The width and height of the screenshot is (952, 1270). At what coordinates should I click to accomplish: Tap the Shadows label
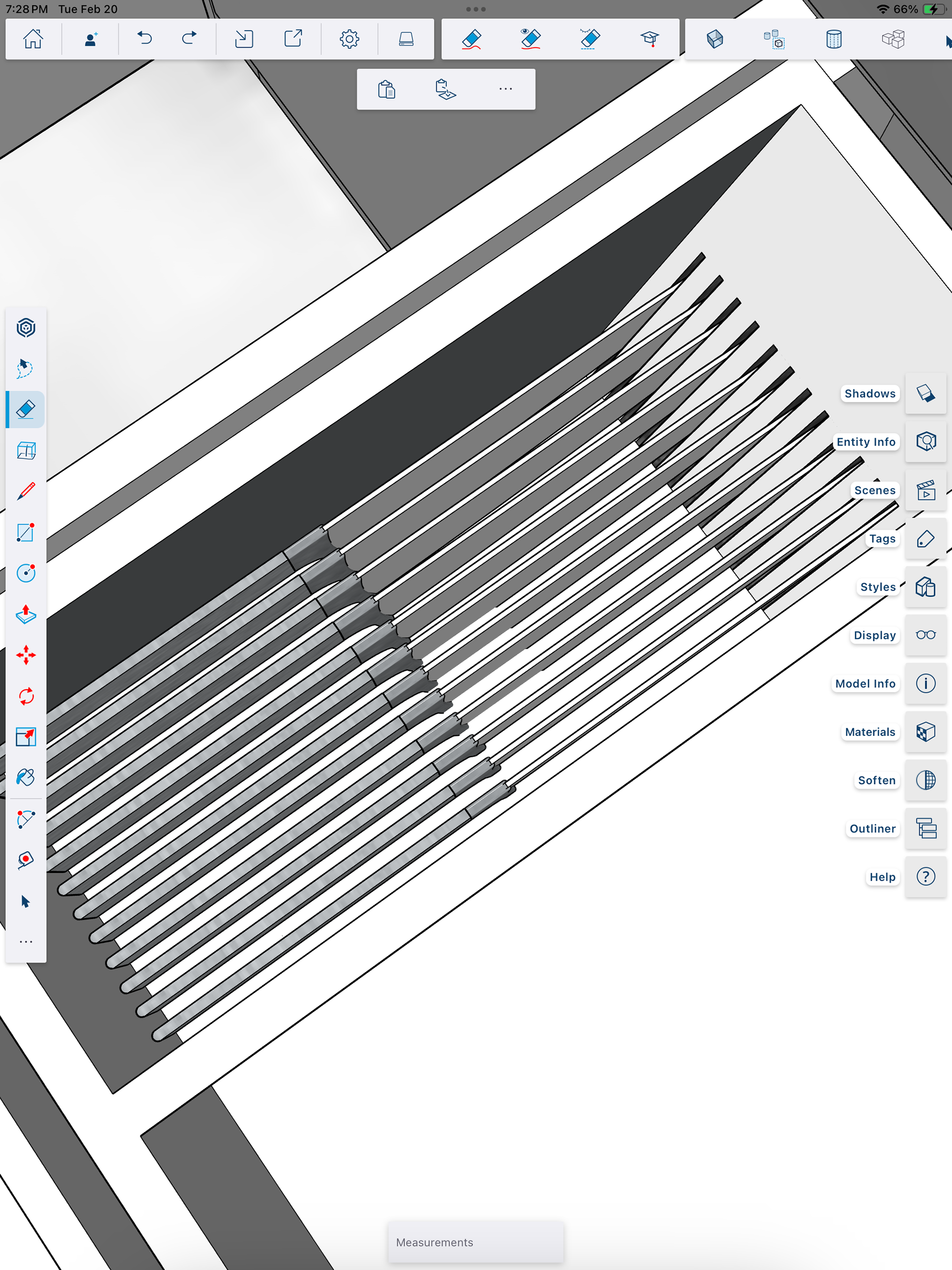coord(870,393)
